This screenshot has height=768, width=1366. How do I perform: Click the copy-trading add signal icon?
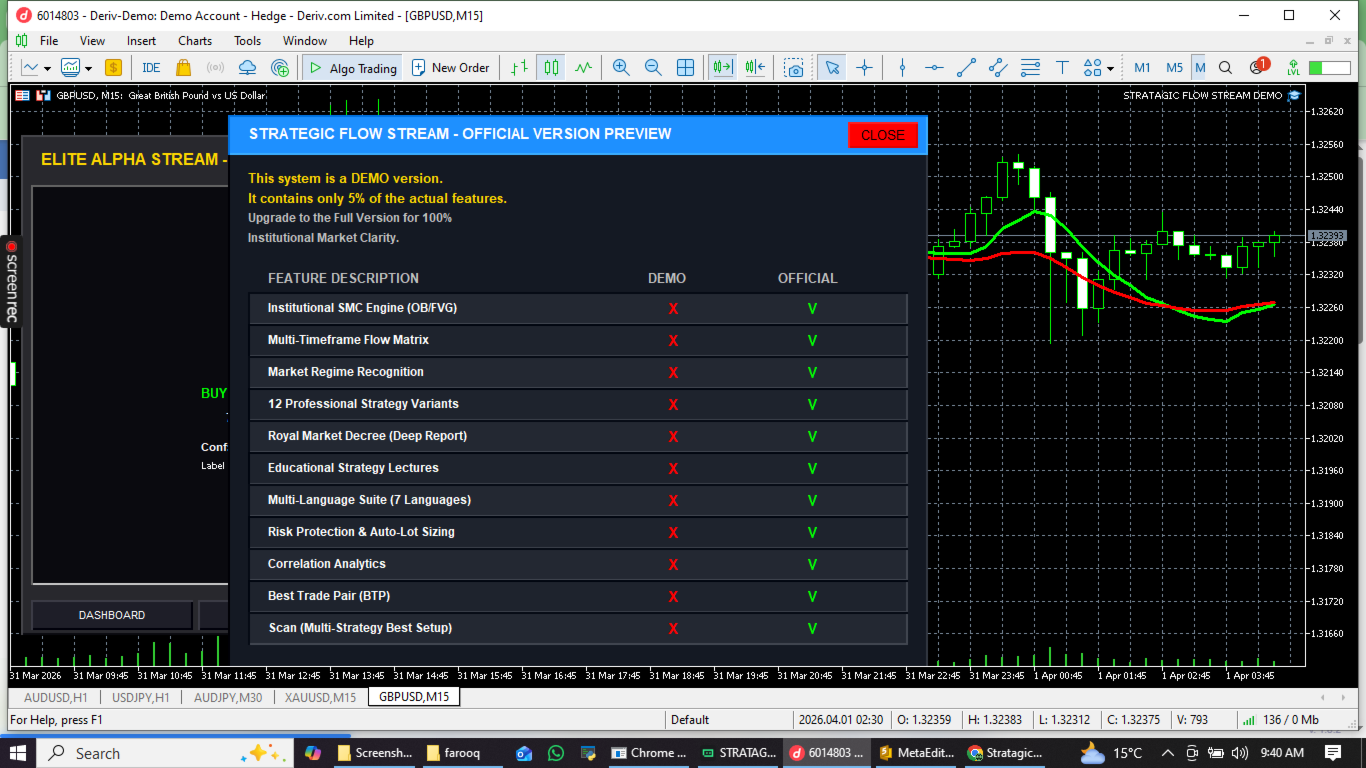[280, 68]
